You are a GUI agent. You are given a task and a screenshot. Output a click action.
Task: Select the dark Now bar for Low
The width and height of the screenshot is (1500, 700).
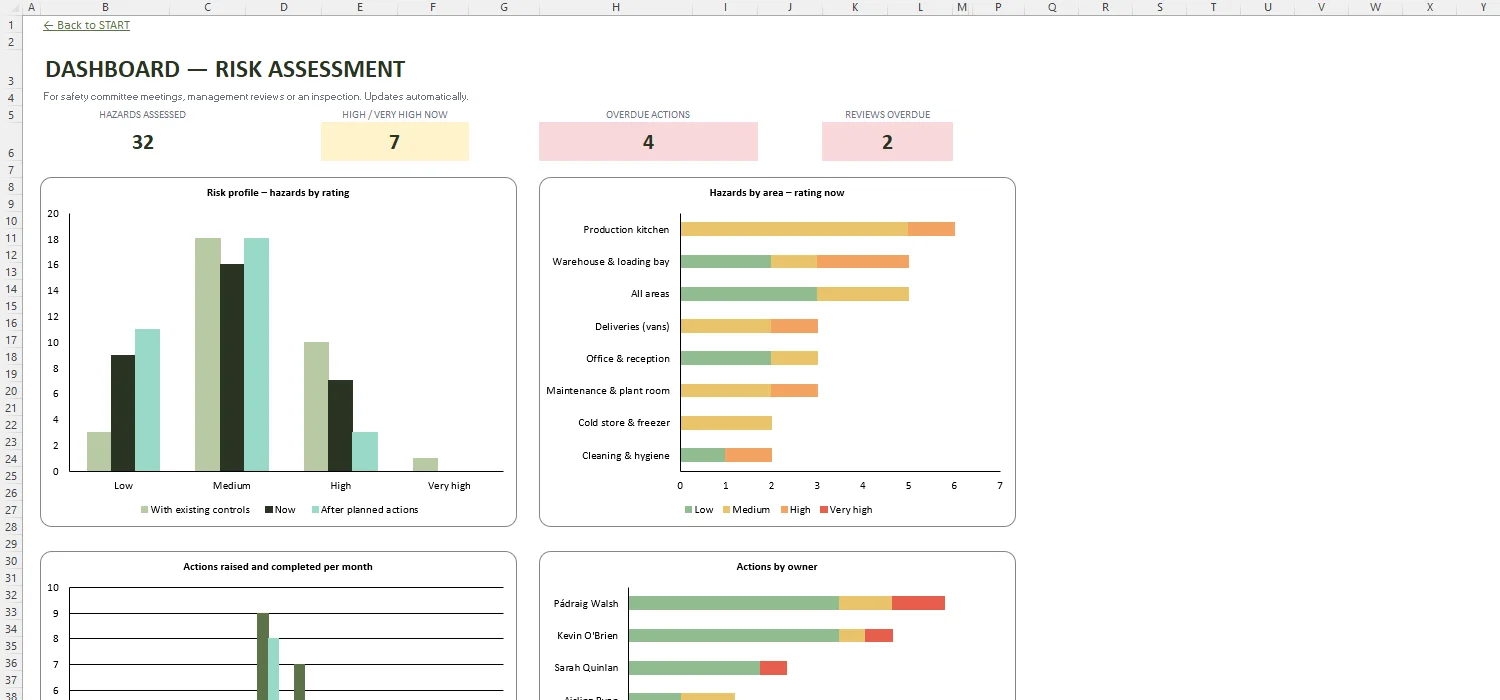123,413
